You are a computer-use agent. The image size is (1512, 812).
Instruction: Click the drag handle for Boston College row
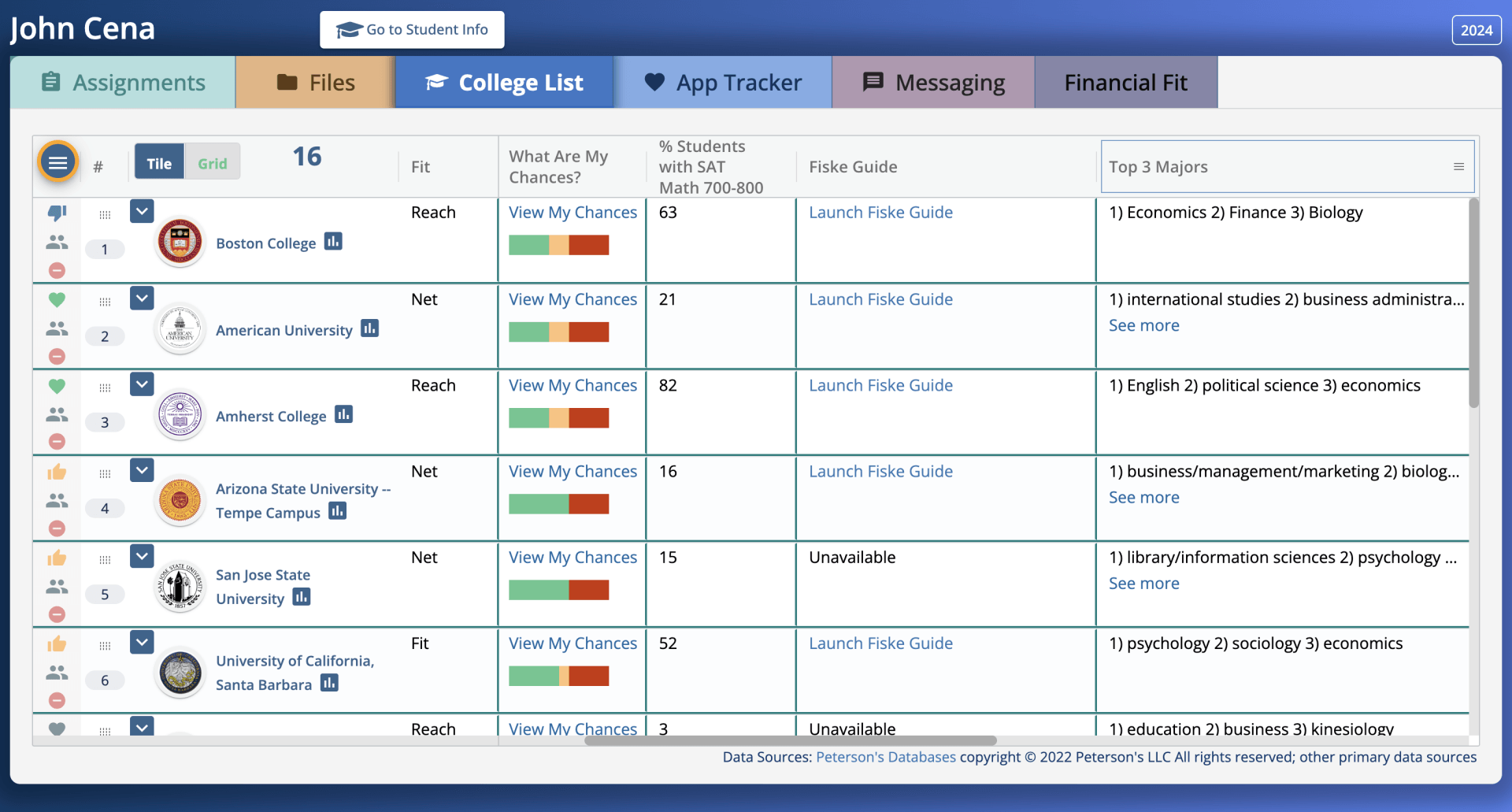tap(105, 215)
